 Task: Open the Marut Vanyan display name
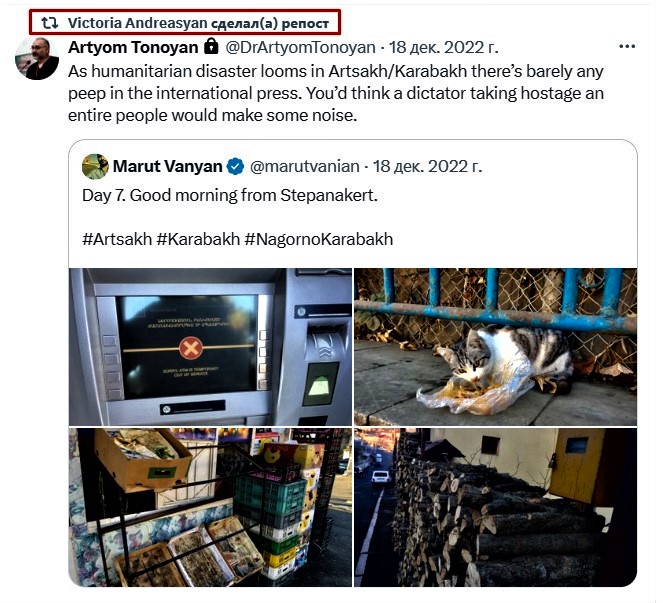pos(167,167)
